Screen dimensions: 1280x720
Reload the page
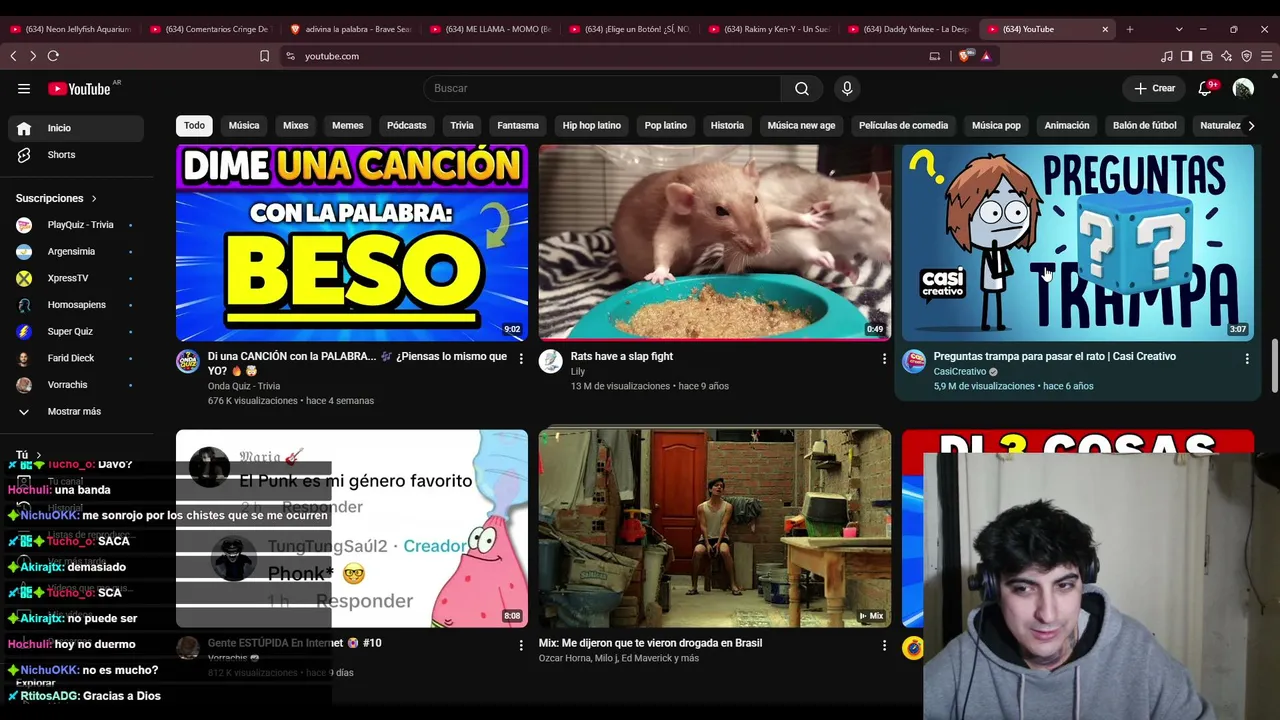click(x=53, y=56)
